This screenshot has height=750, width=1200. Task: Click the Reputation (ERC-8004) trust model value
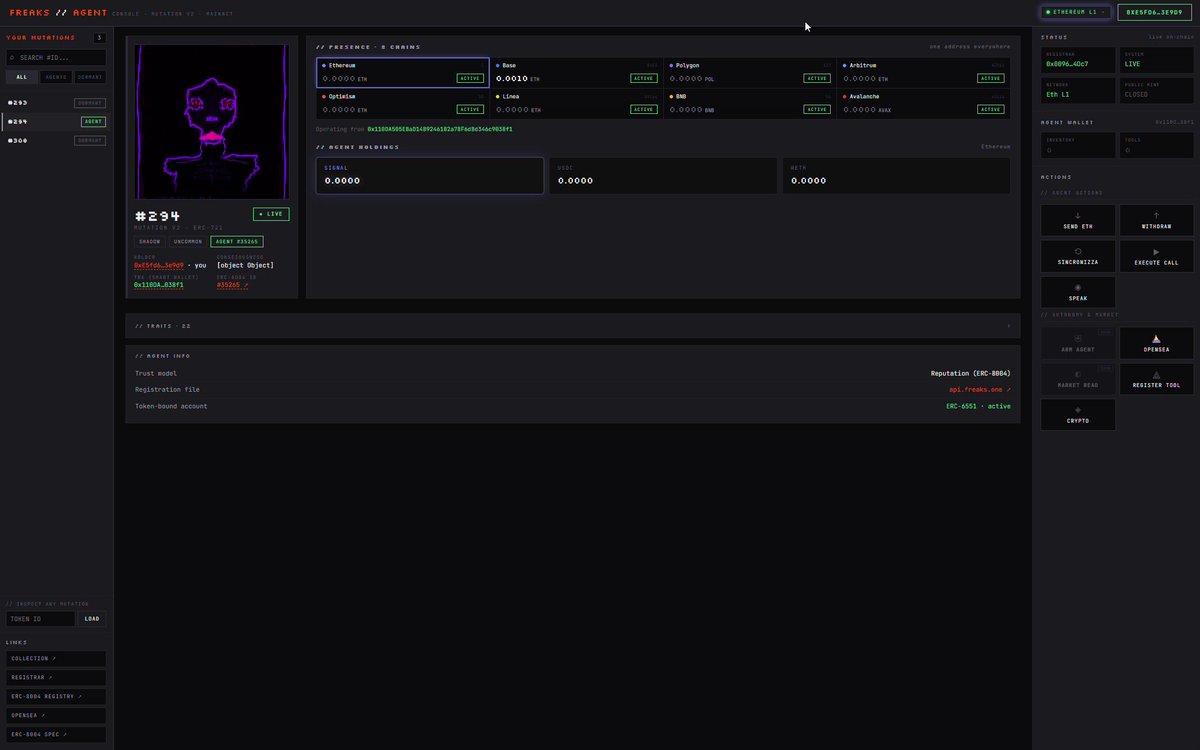pos(970,373)
